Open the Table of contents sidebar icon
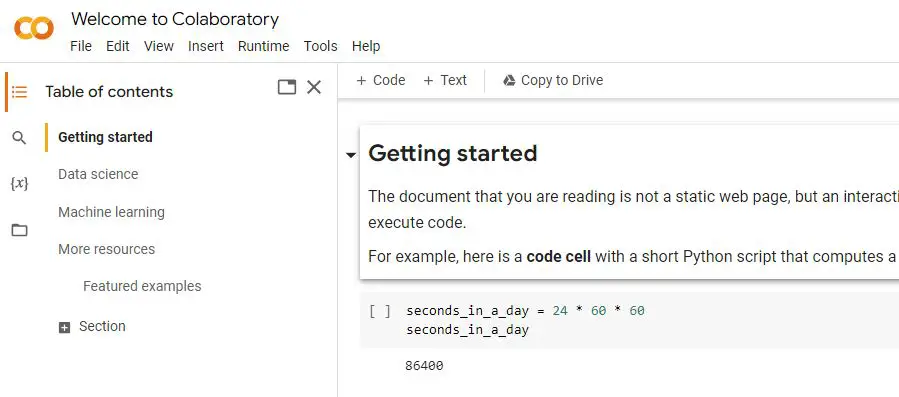899x397 pixels. [x=19, y=92]
